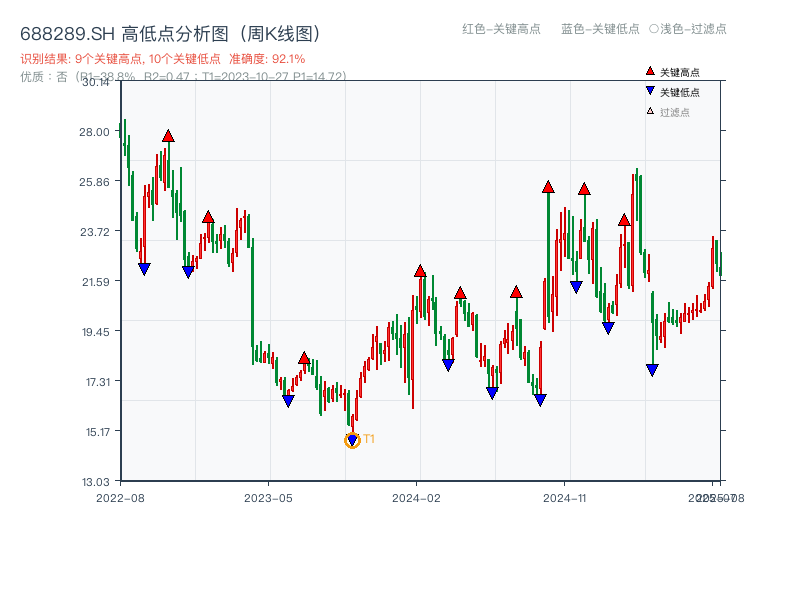Toggle the greyed 过滤点 legend label
Viewport: 800px width, 600px height.
[675, 112]
